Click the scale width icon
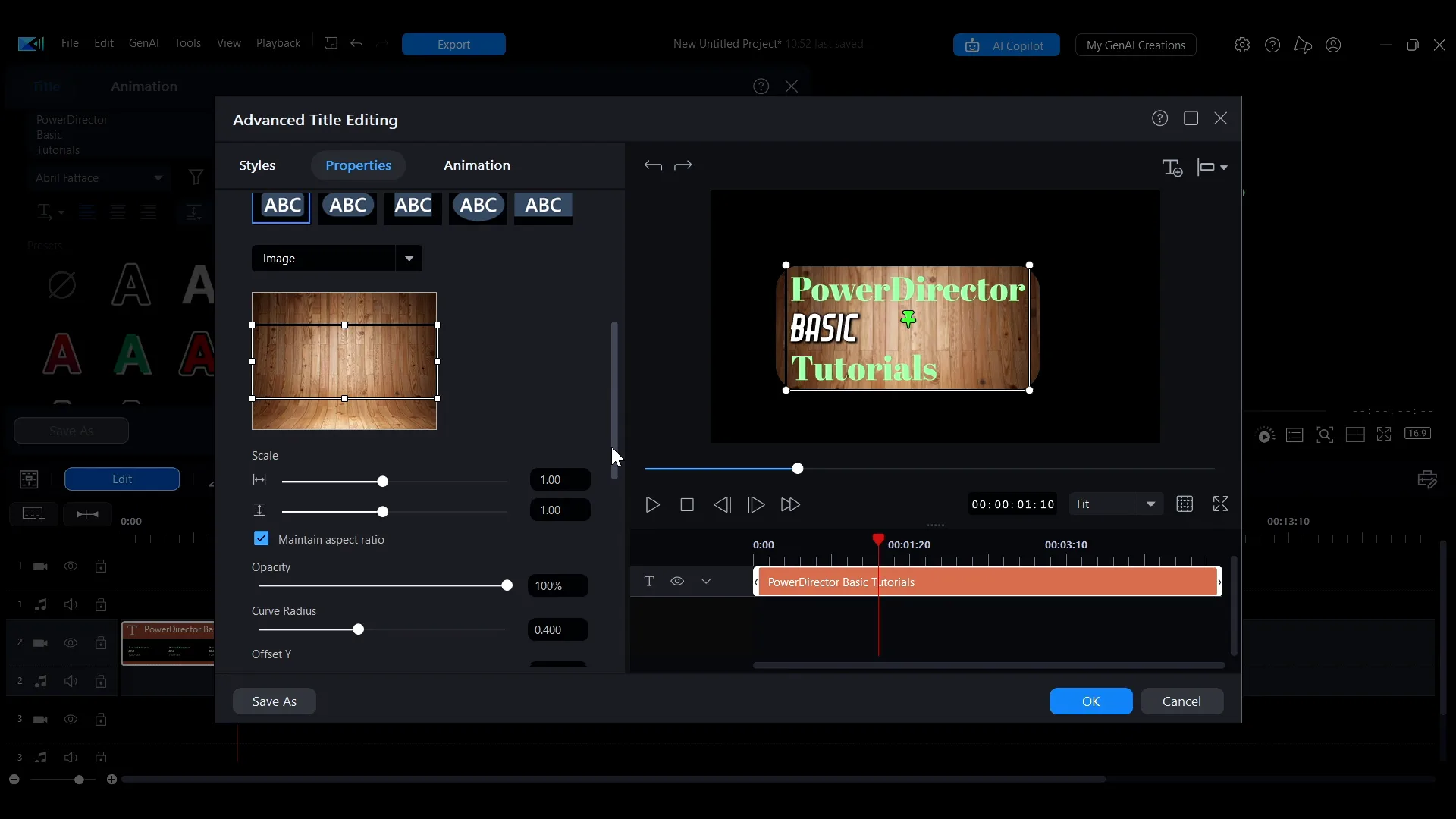The image size is (1456, 819). click(259, 480)
